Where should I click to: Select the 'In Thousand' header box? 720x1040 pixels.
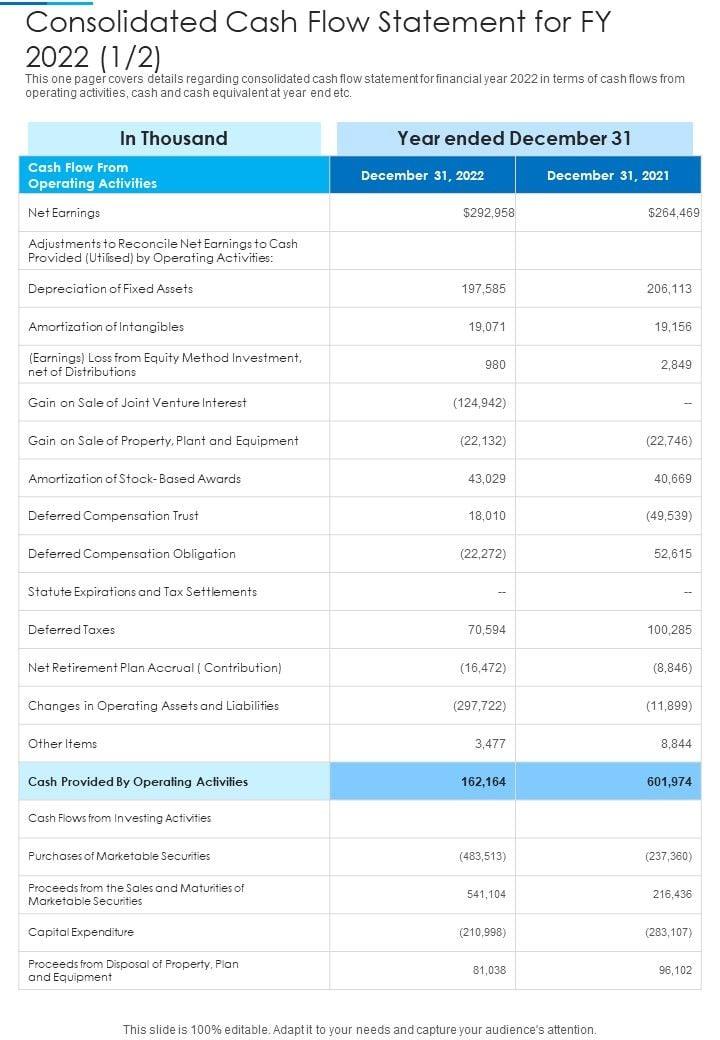[174, 139]
